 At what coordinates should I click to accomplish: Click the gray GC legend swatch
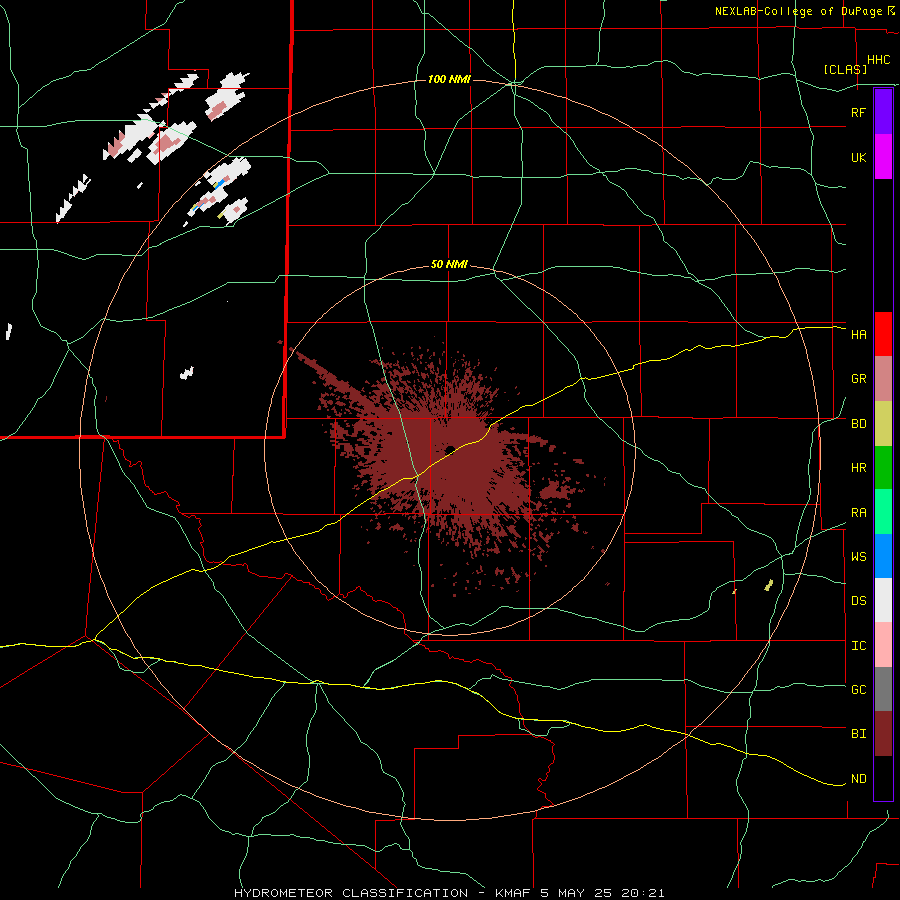(x=883, y=689)
